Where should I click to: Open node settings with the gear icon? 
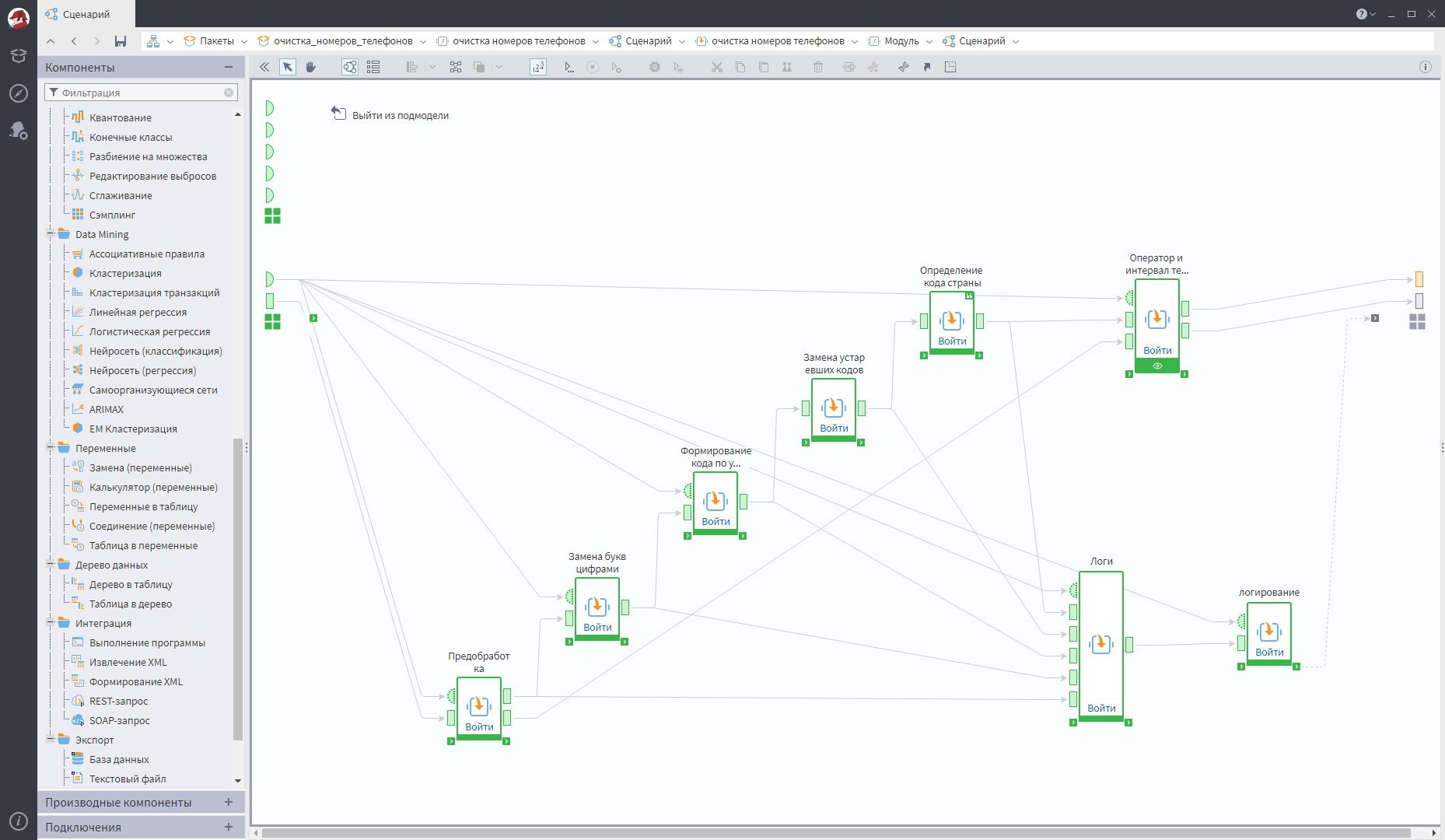point(654,67)
